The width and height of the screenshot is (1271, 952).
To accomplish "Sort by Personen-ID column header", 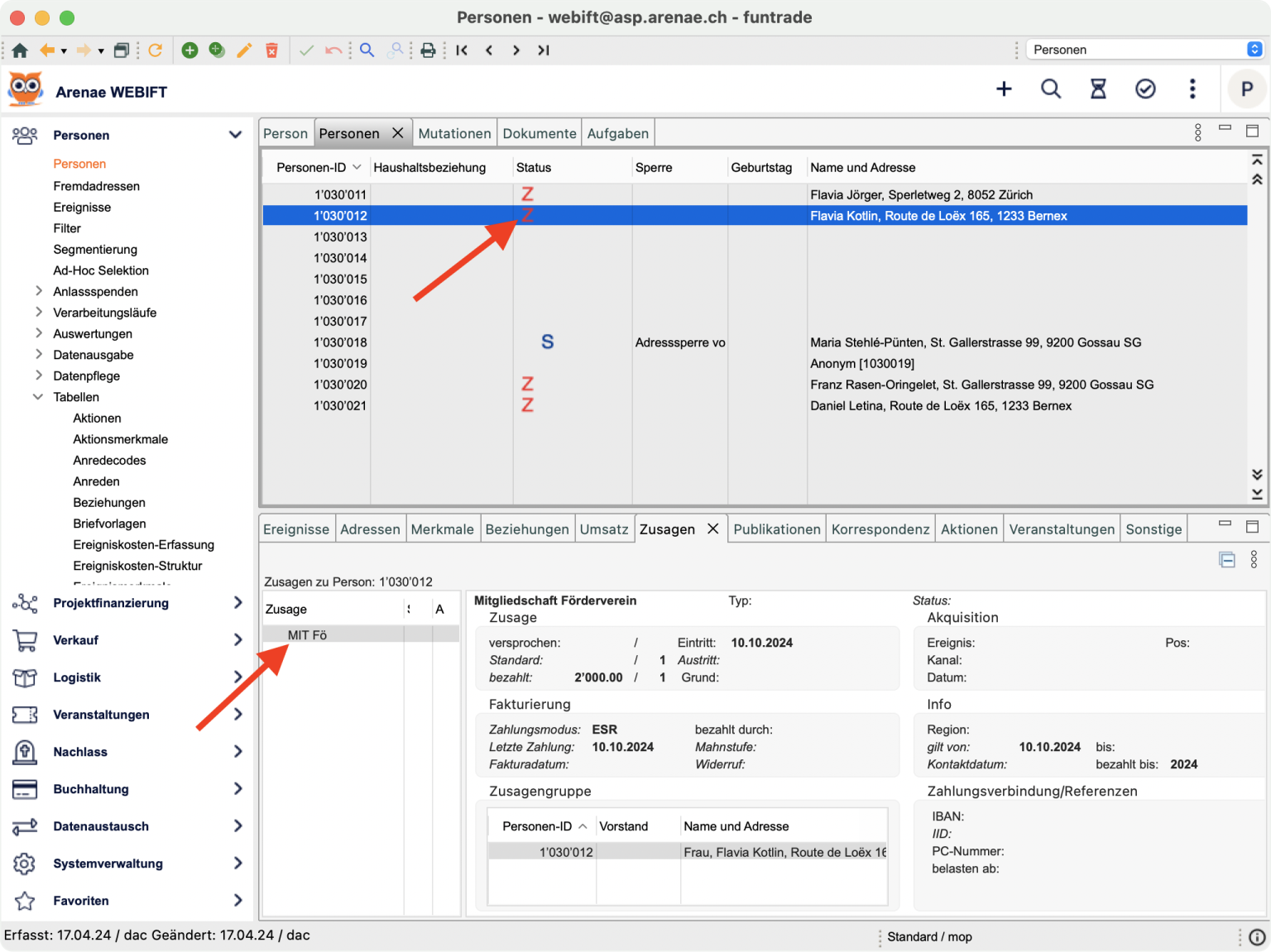I will click(311, 167).
